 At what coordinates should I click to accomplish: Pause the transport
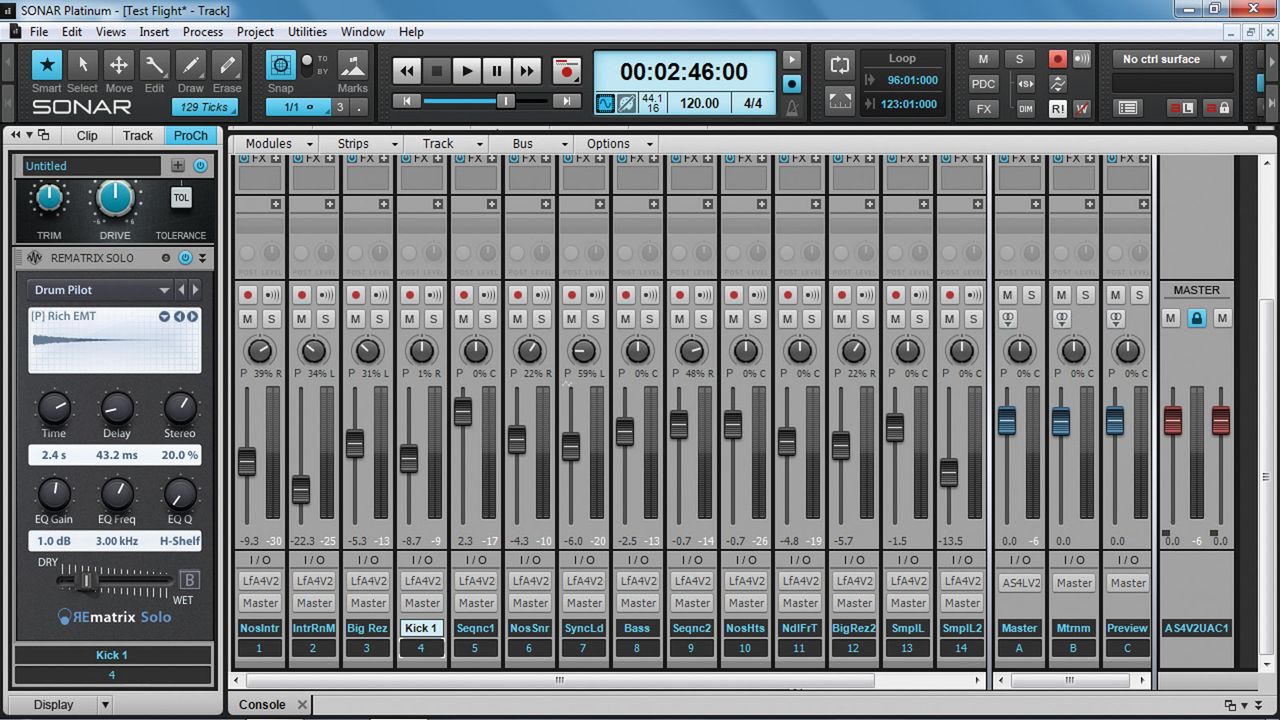point(496,71)
